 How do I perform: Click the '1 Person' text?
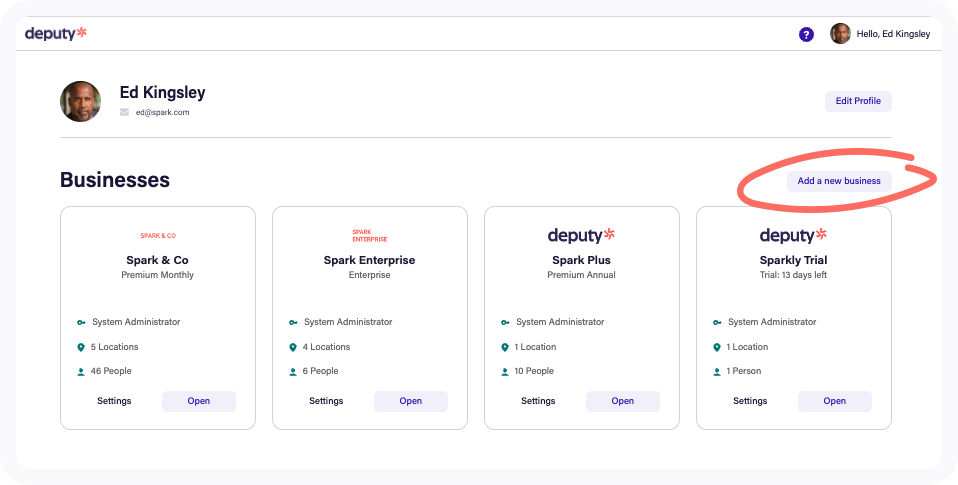coord(744,371)
